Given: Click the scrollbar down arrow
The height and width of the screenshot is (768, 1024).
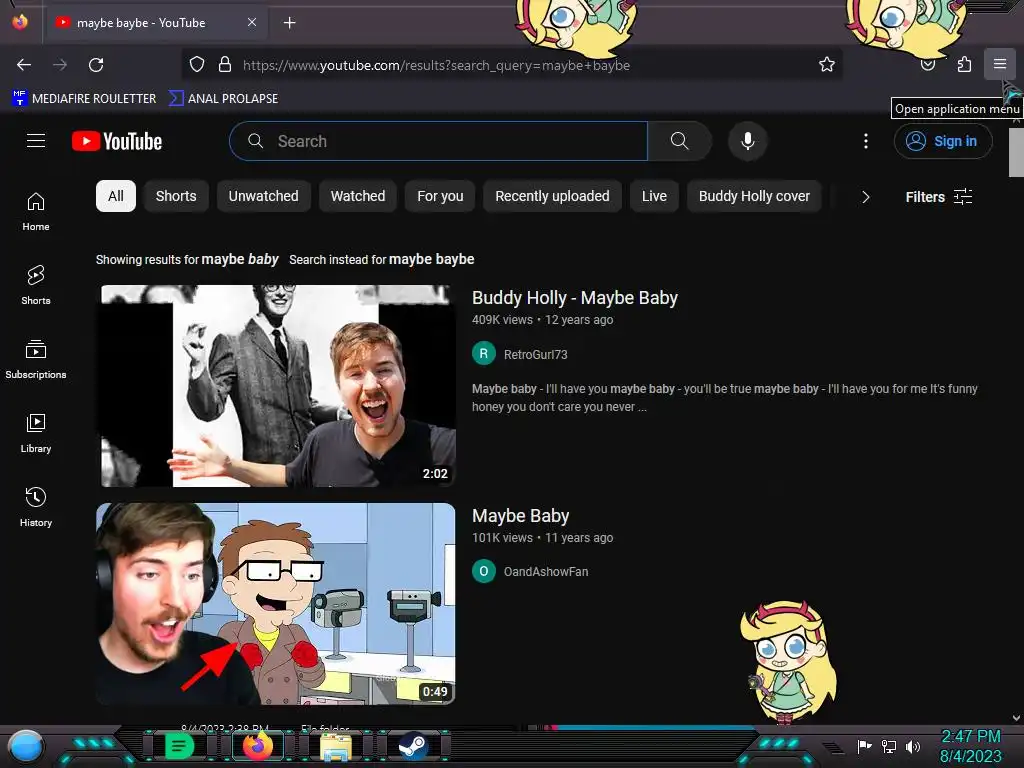Looking at the screenshot, I should 1016,718.
